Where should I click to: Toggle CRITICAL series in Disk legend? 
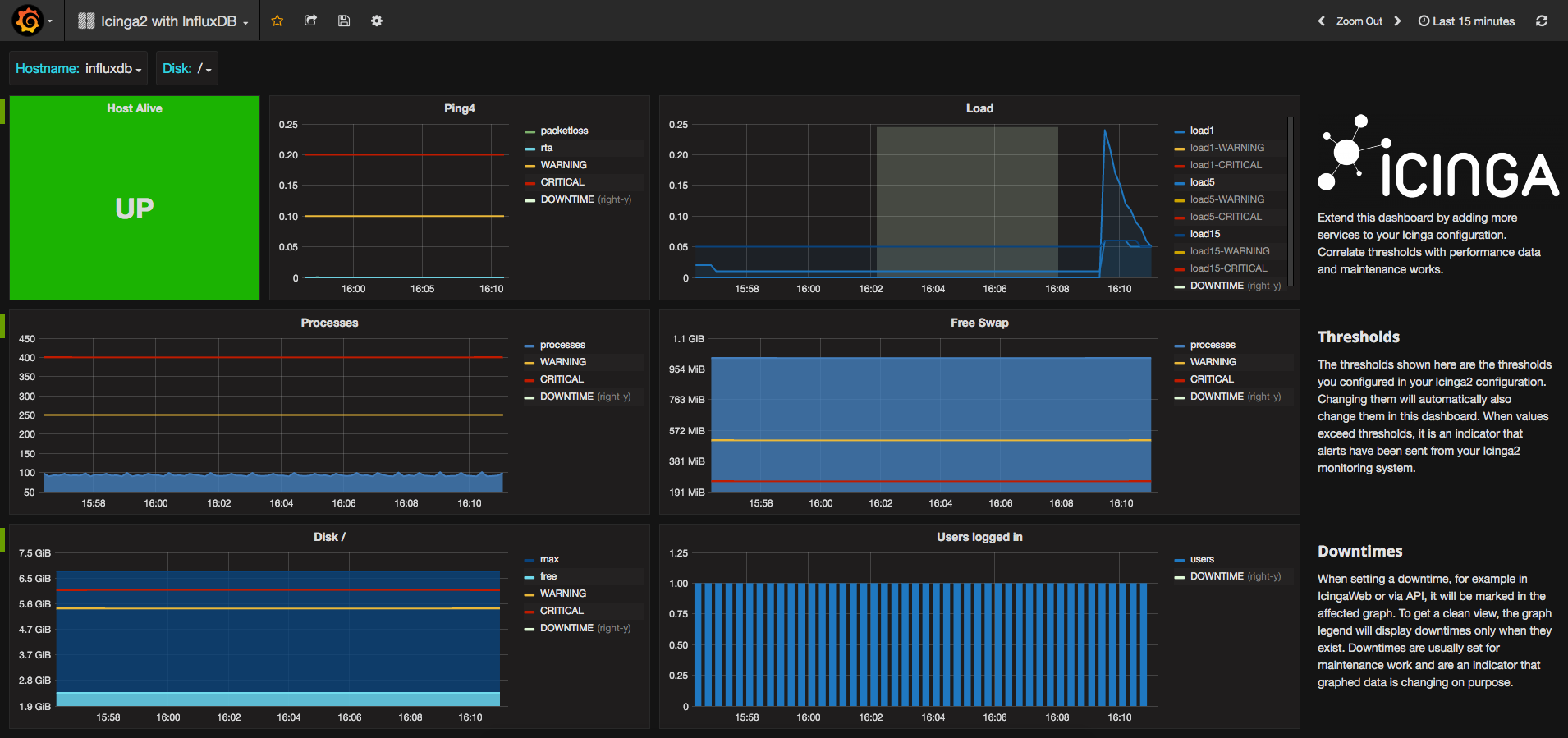point(562,611)
